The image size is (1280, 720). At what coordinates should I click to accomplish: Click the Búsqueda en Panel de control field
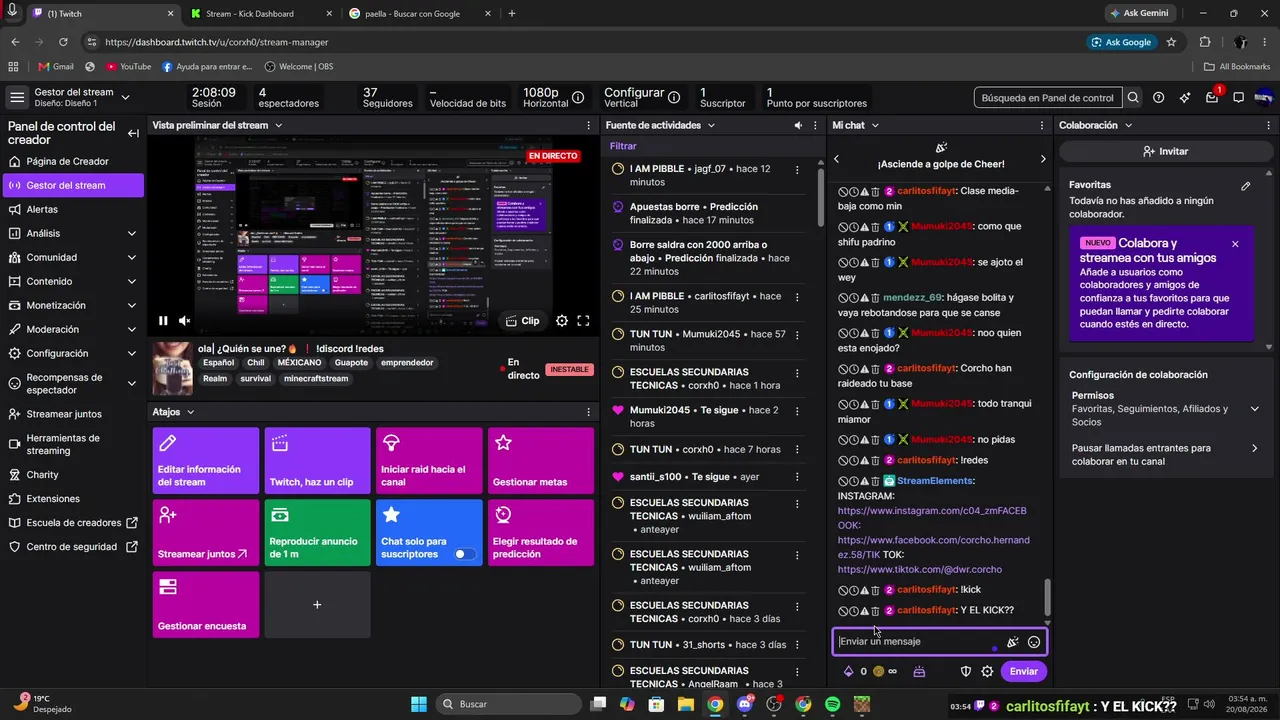pyautogui.click(x=1047, y=98)
